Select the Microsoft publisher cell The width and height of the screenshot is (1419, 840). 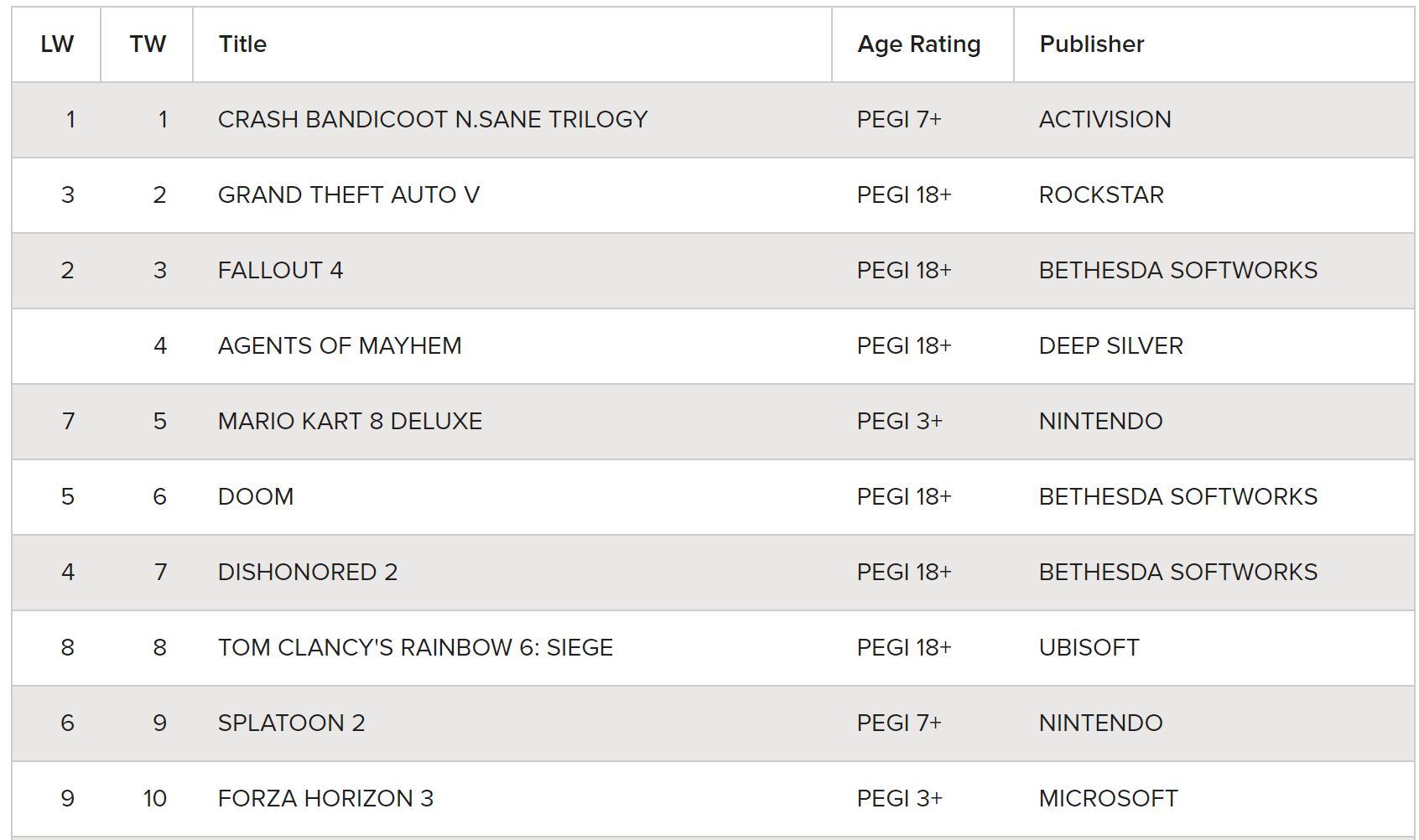pyautogui.click(x=1108, y=799)
